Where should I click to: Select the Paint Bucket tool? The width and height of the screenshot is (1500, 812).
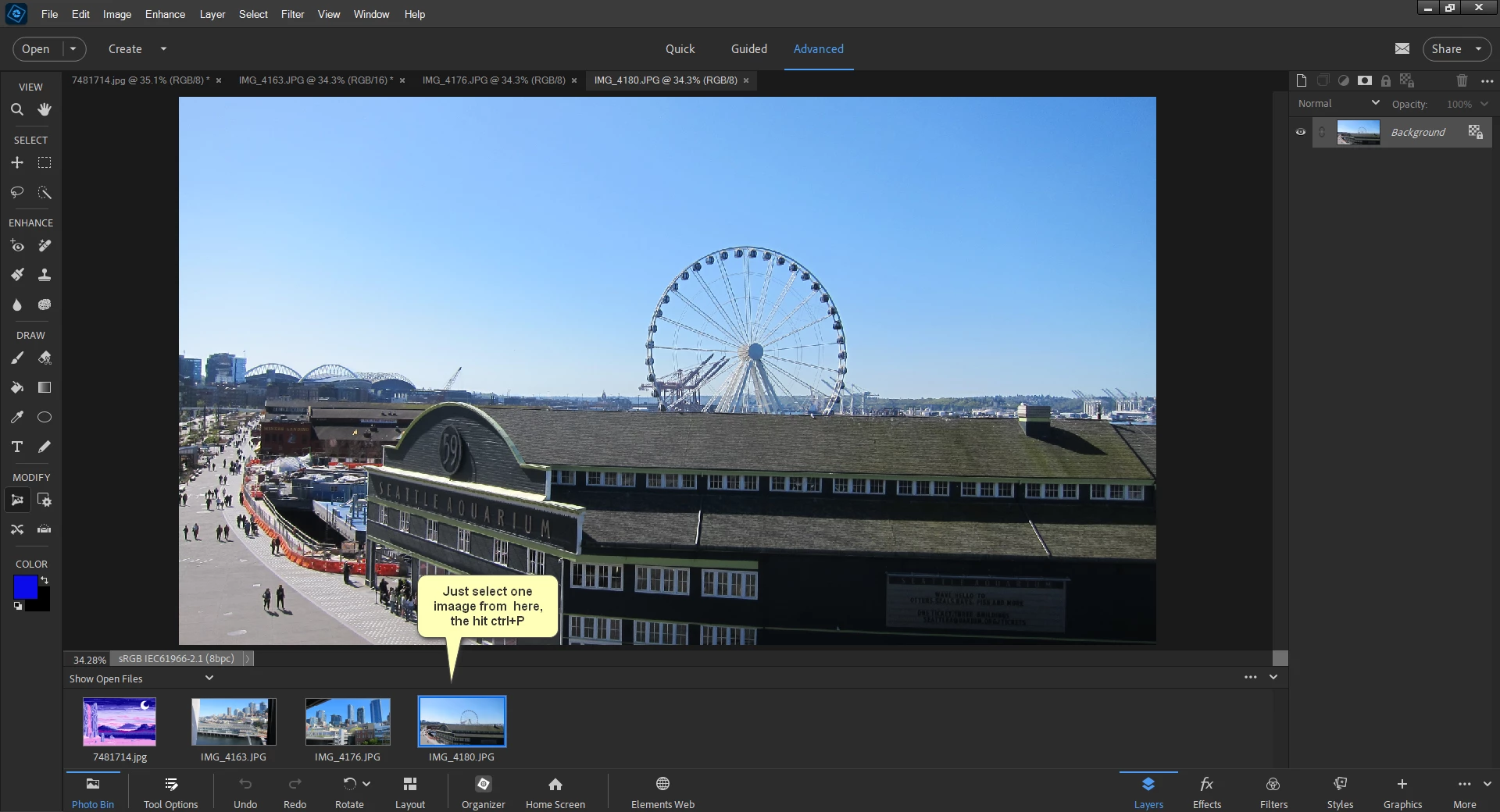(16, 387)
